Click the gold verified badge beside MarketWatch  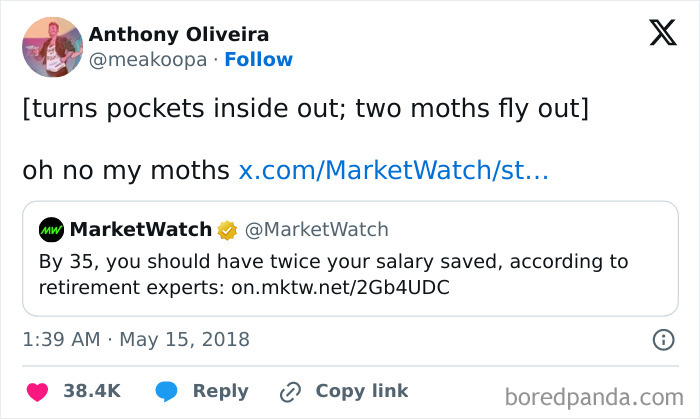(x=227, y=230)
